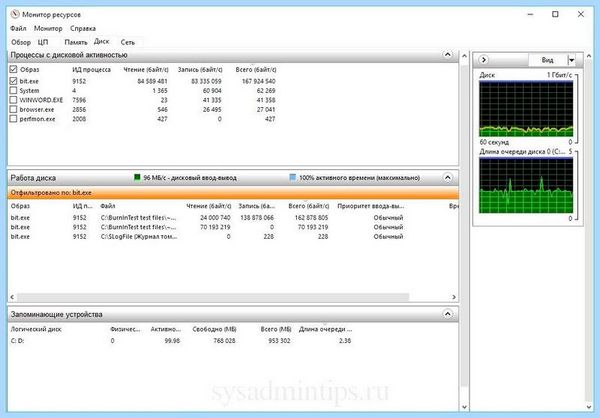
Task: Minimize the Монитор ресурсов window
Action: tap(530, 15)
